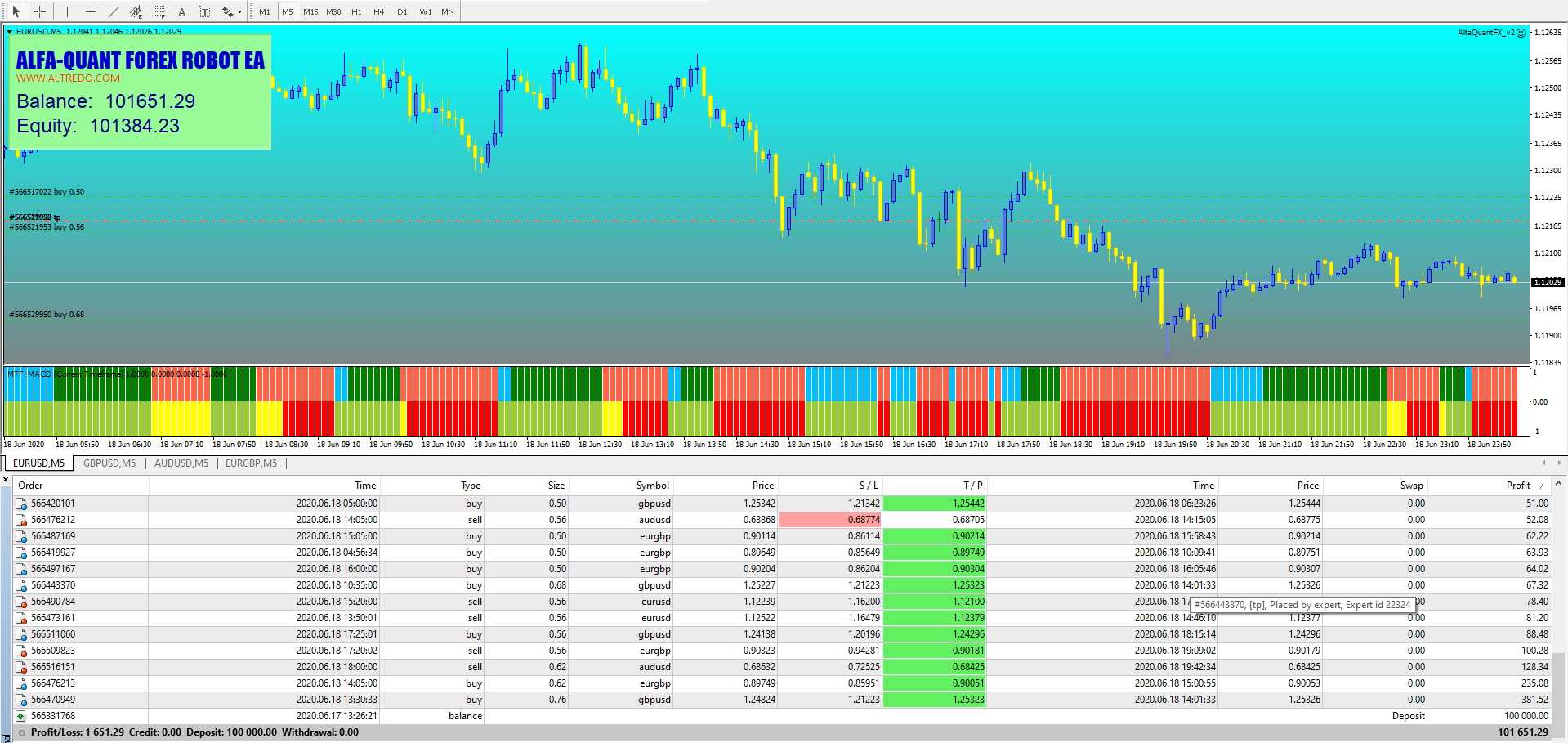The image size is (1568, 743).
Task: Click order icon for 566419927
Action: coord(21,553)
